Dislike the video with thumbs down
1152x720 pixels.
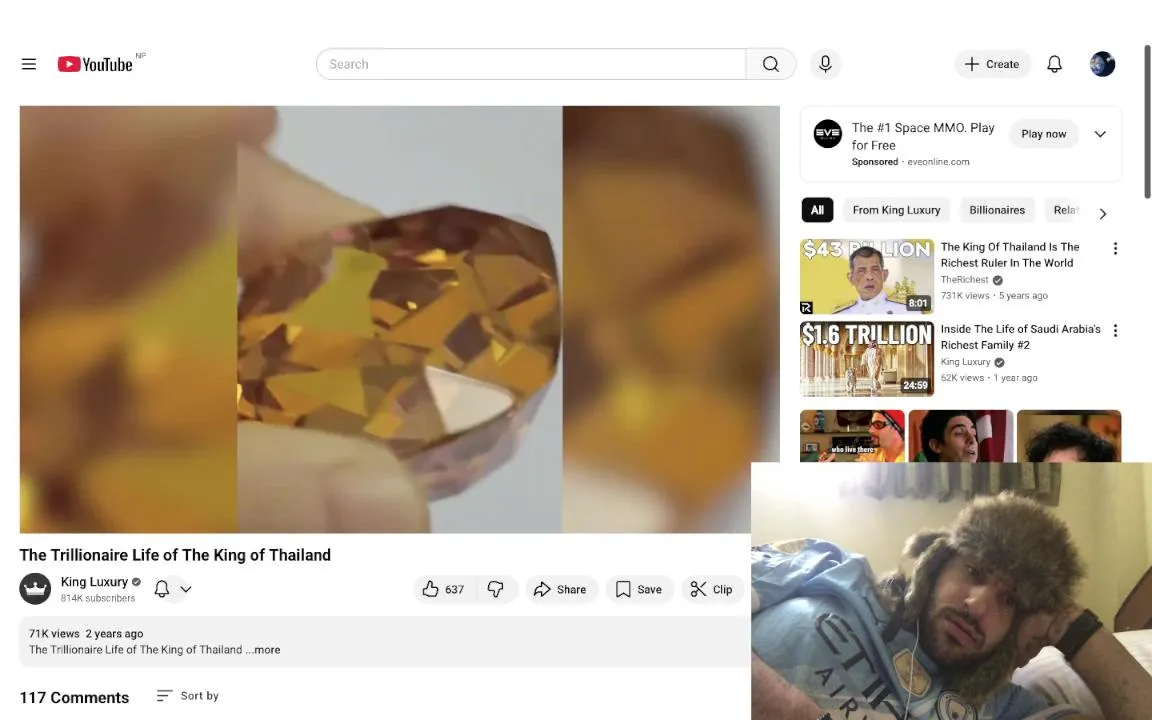[x=497, y=589]
